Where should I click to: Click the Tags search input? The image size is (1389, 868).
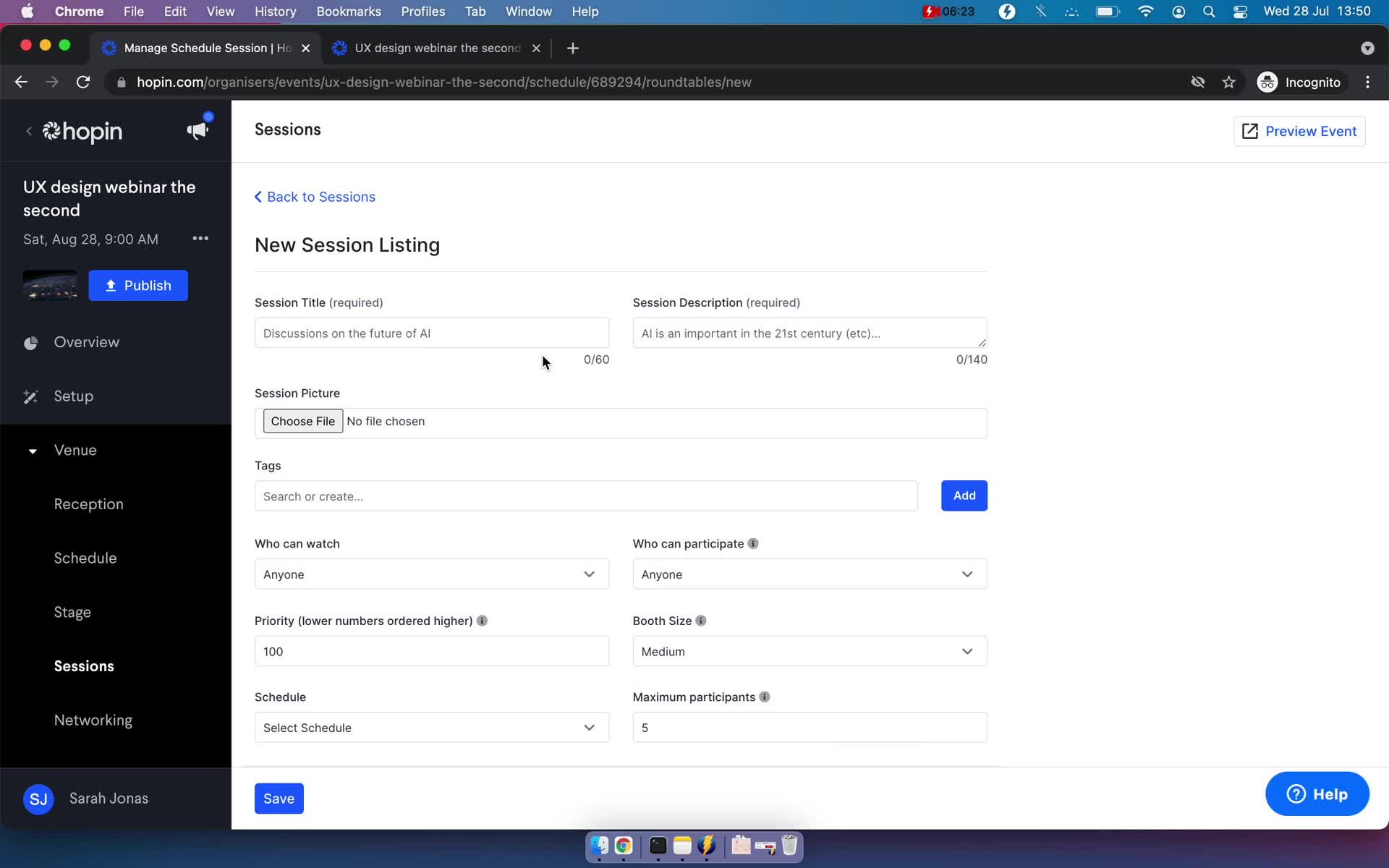click(x=586, y=496)
